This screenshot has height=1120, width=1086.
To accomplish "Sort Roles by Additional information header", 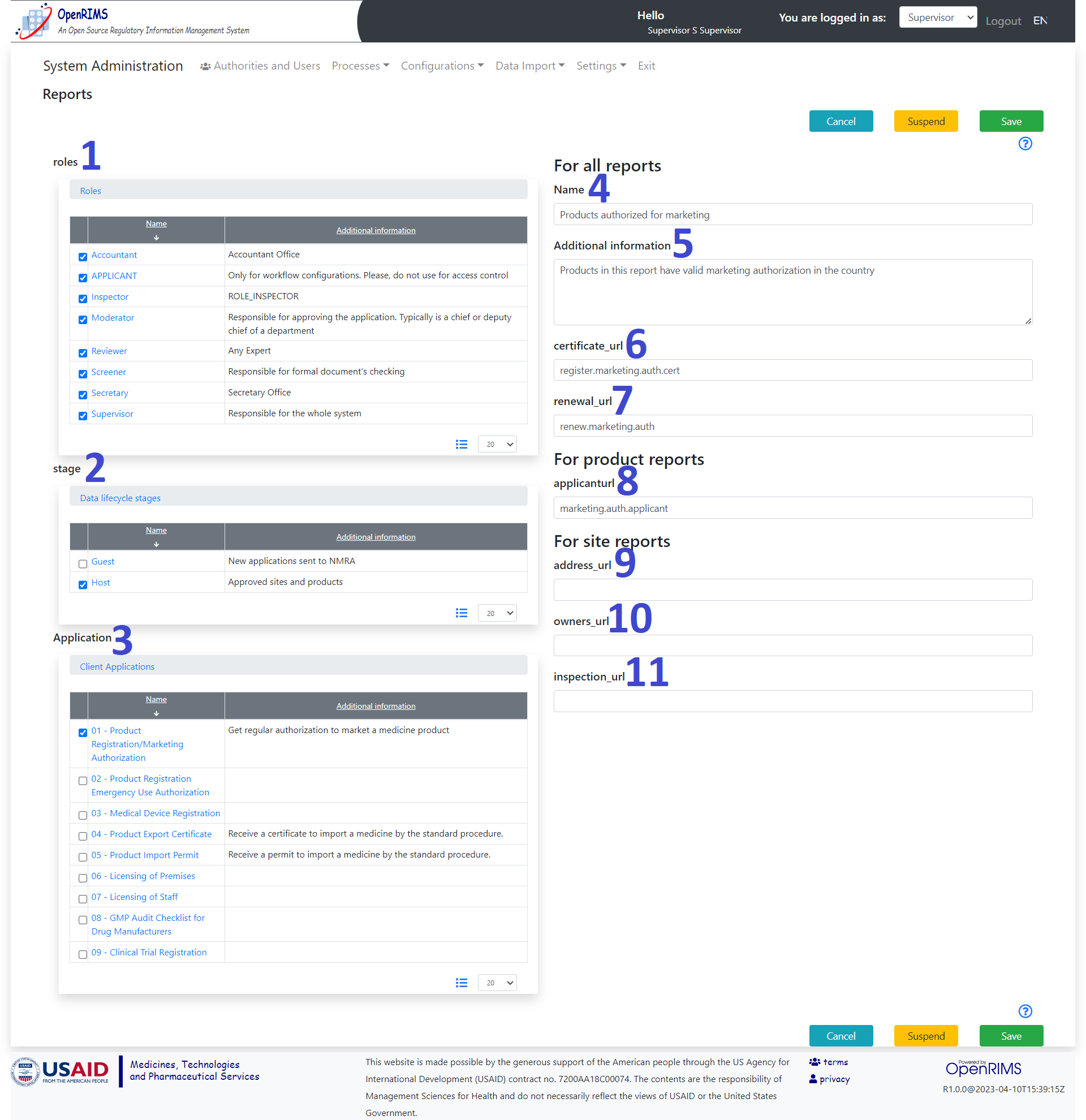I will (x=376, y=230).
